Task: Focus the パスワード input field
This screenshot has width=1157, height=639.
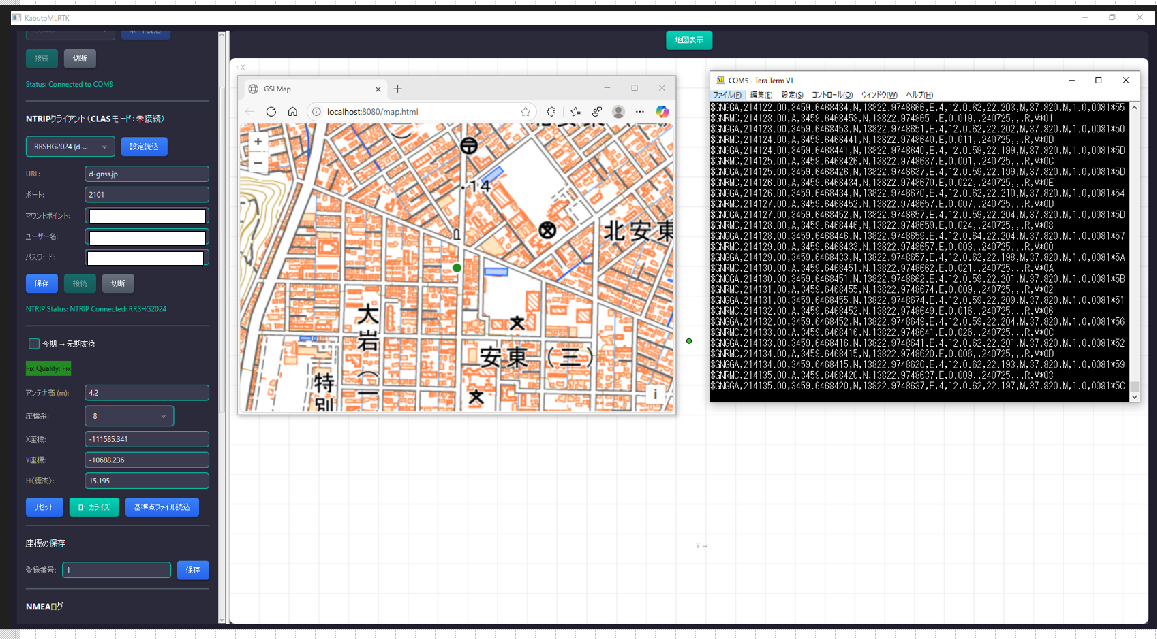Action: point(145,258)
